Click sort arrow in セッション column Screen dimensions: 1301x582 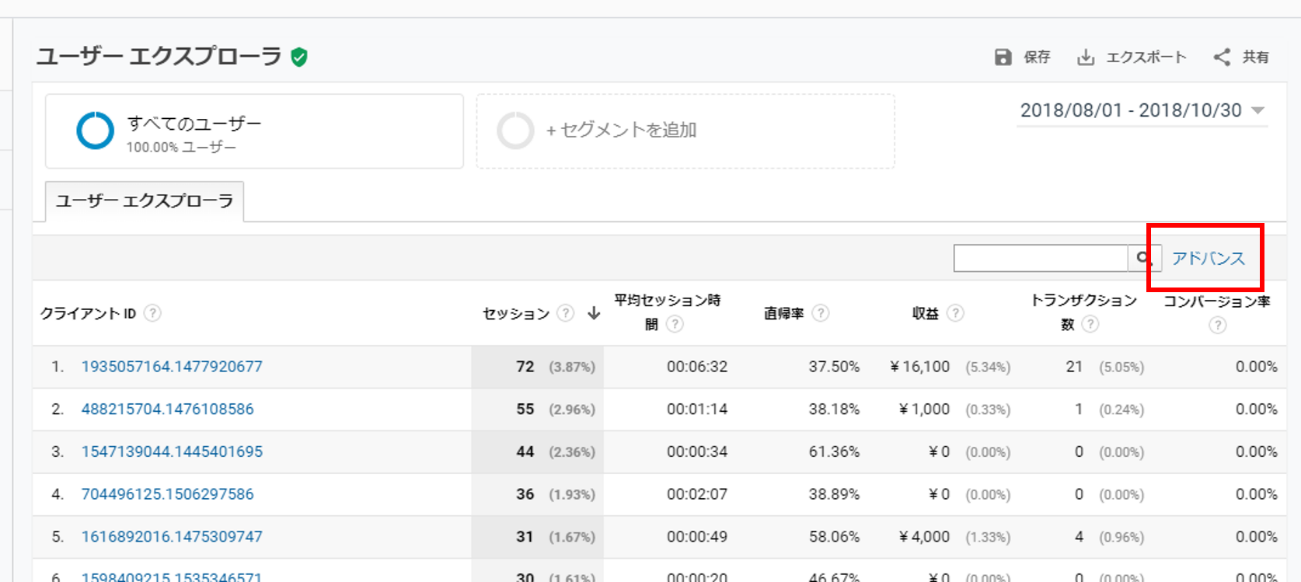(x=593, y=313)
